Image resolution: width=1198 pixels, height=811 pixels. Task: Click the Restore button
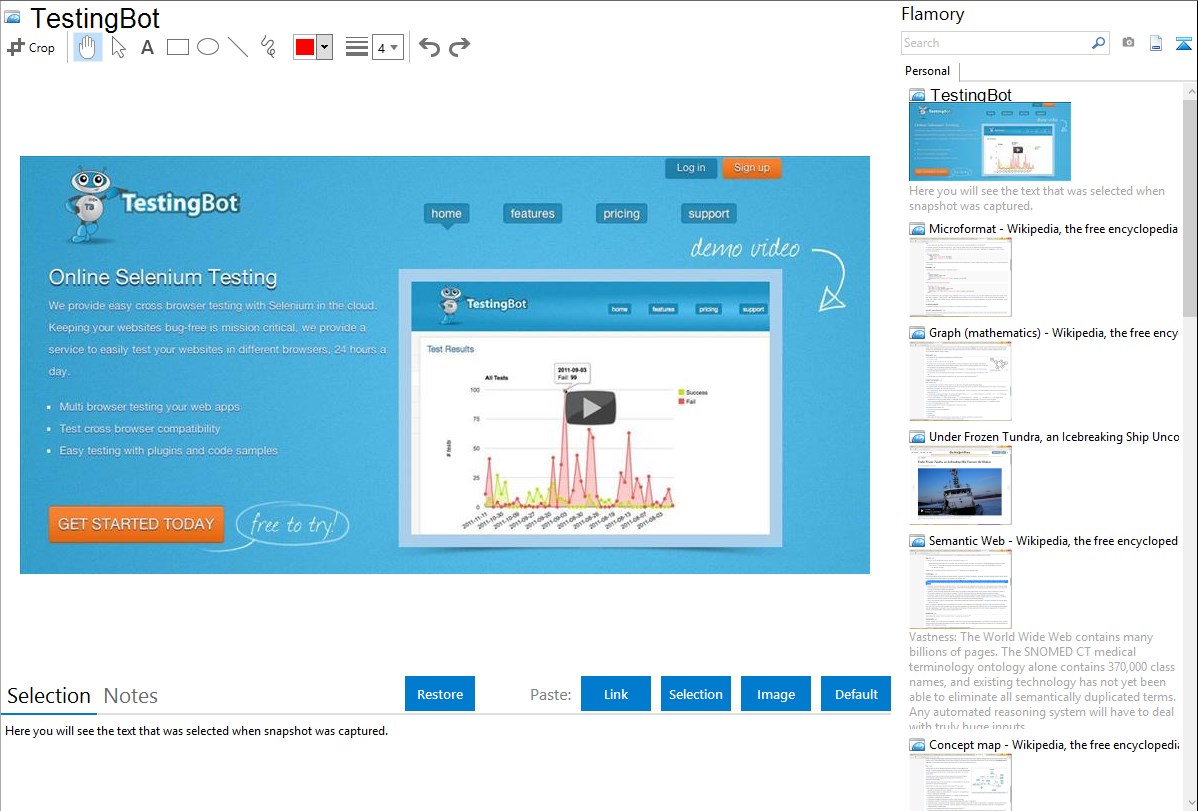tap(440, 694)
